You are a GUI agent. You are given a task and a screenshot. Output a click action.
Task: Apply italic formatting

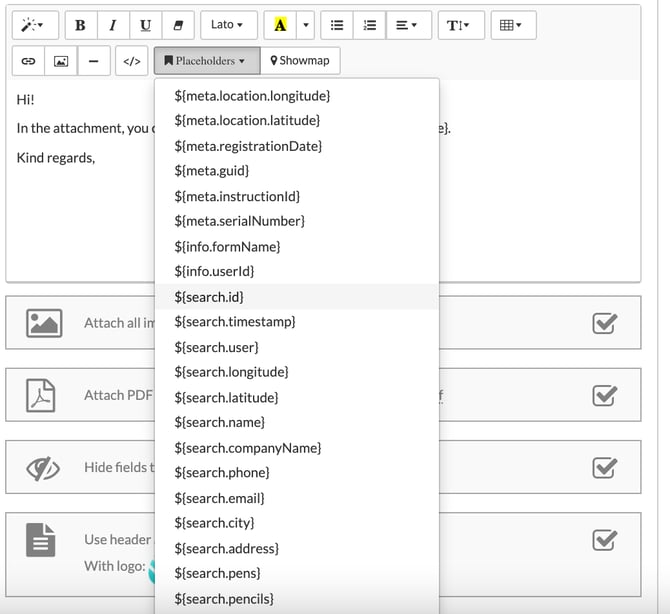(113, 26)
